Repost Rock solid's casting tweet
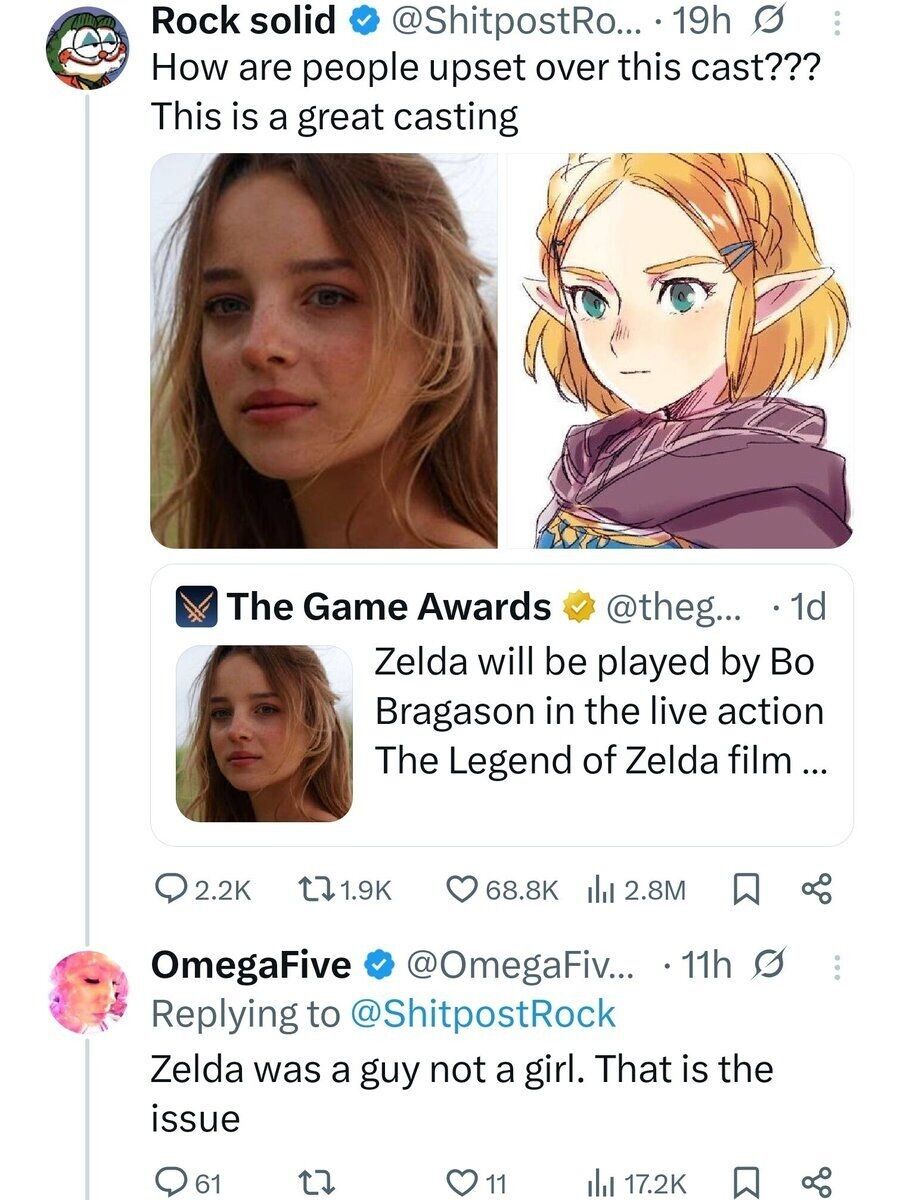 point(316,889)
